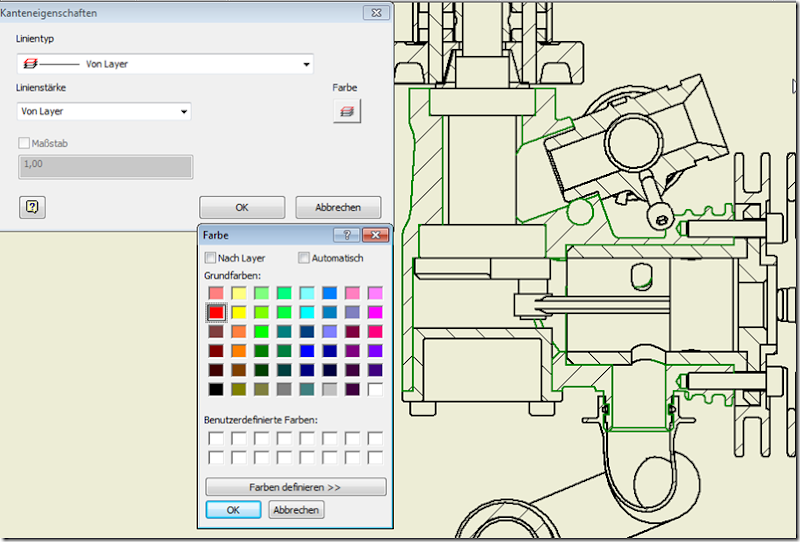Screen dimensions: 800x542
Task: Select the bright cyan color swatch
Action: click(x=307, y=312)
